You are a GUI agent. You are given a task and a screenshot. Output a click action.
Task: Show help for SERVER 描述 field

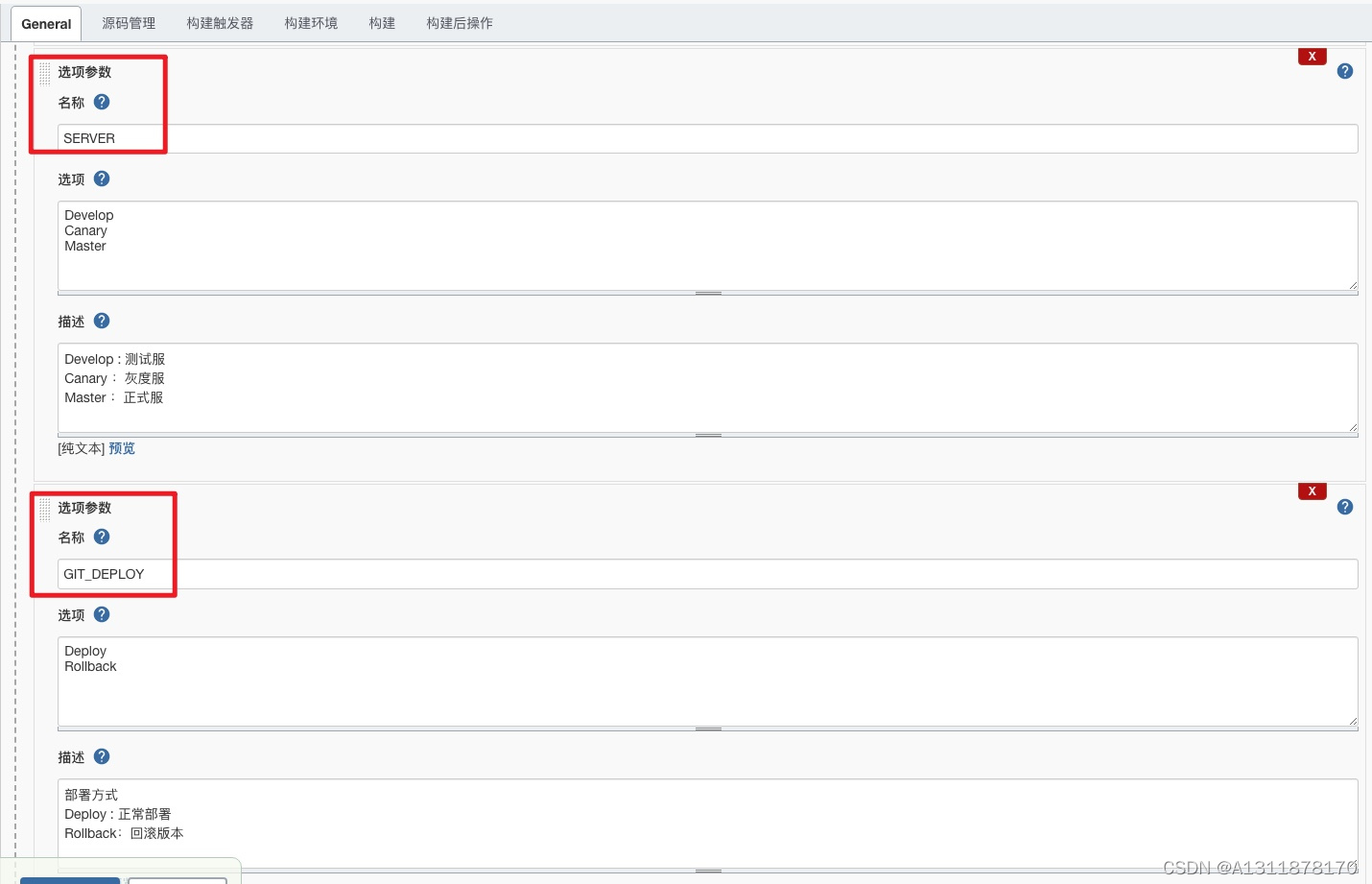point(102,321)
